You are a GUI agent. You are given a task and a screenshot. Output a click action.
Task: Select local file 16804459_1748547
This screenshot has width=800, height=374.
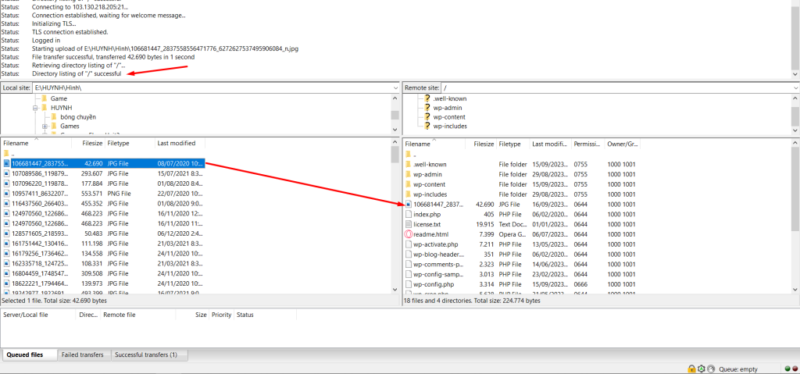pos(103,273)
